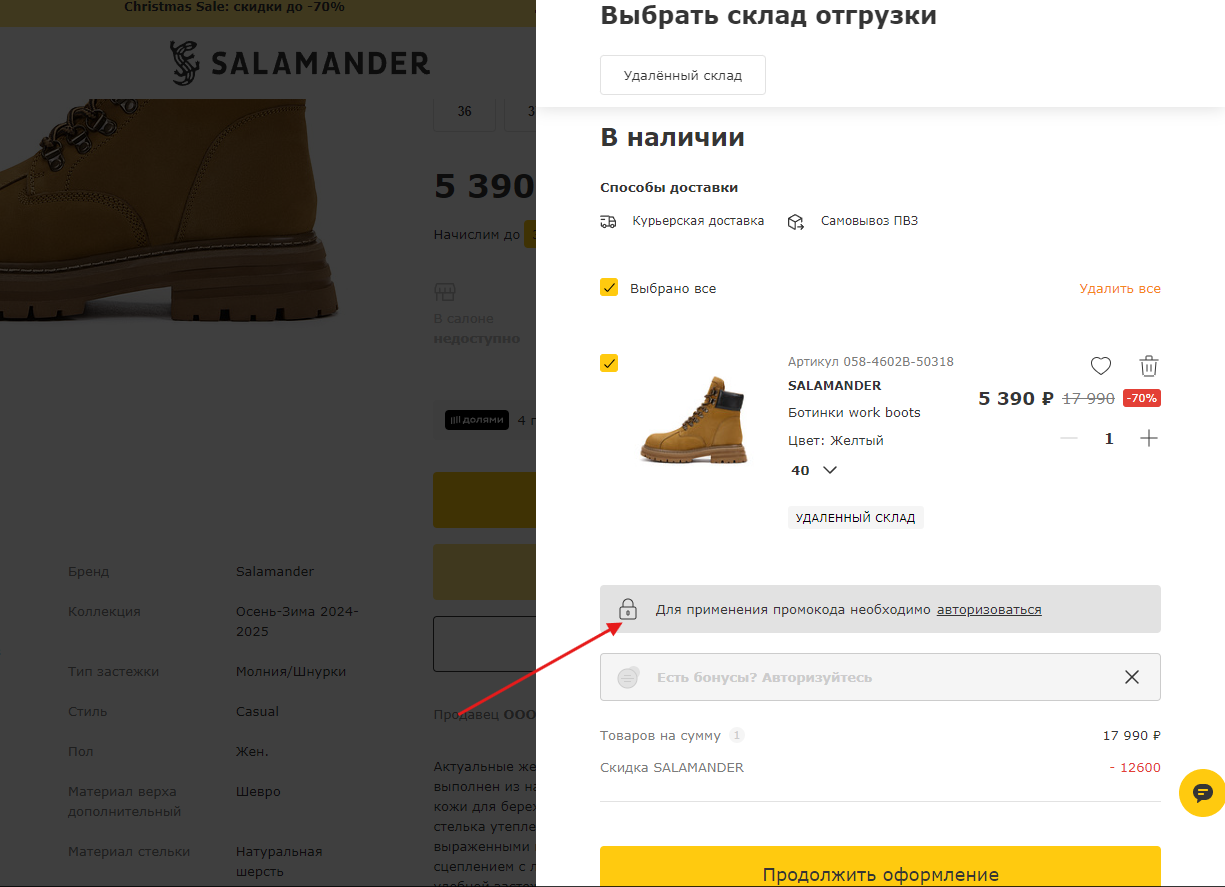Decrease quantity with the minus button
This screenshot has width=1225, height=887.
point(1069,438)
